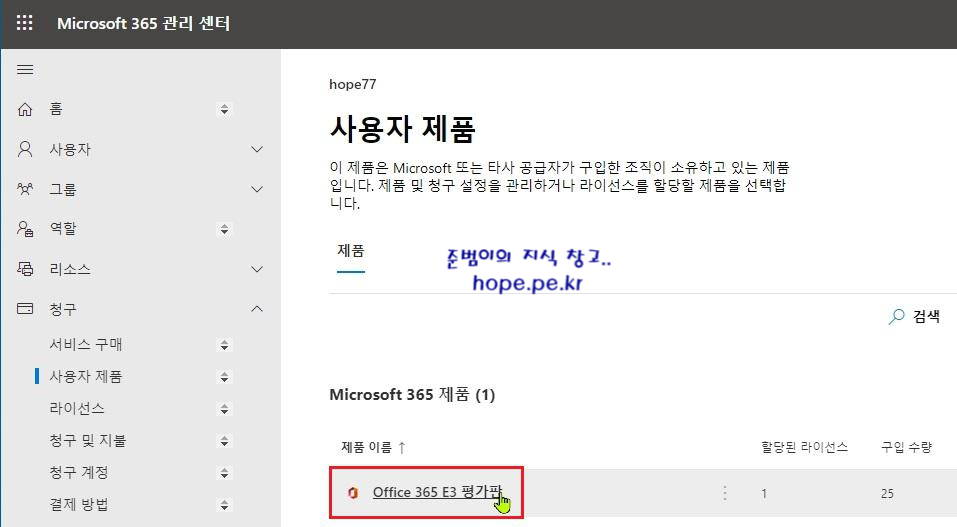Collapse the 청구 menu chevron
This screenshot has width=957, height=527.
(257, 308)
